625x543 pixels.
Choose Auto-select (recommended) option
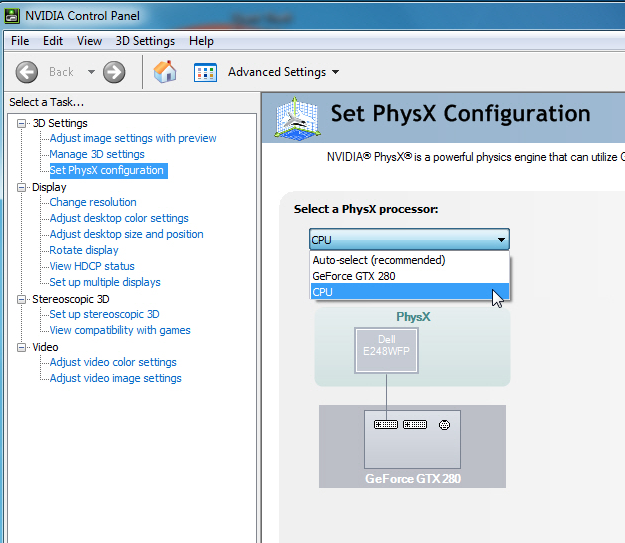410,260
